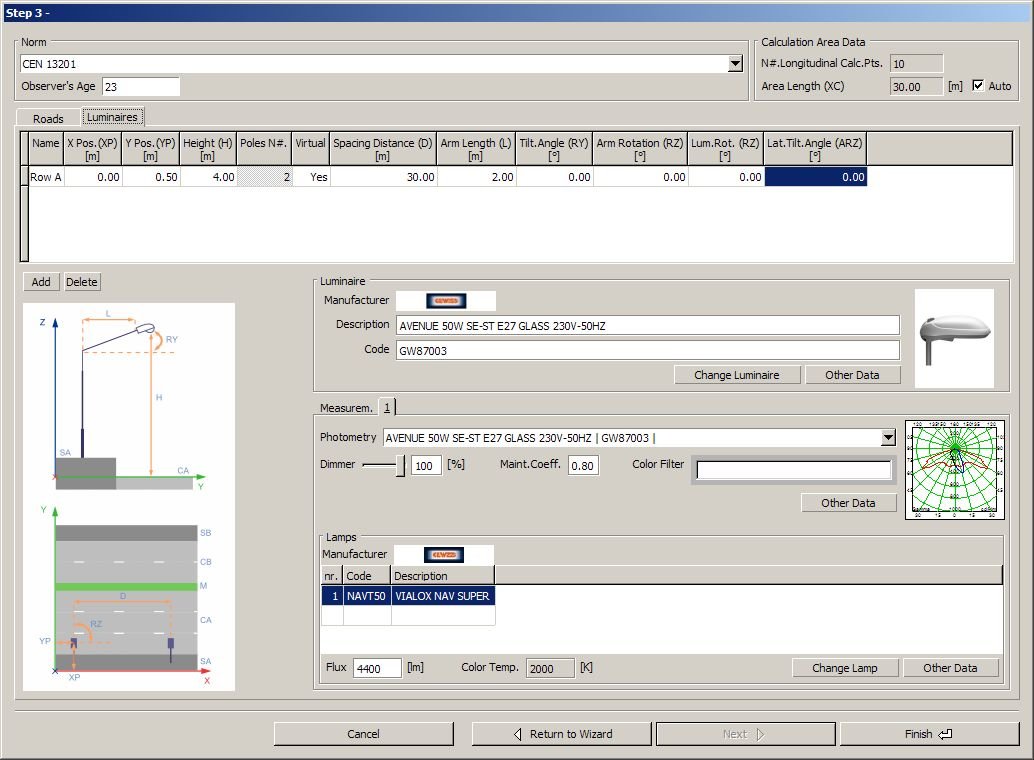Viewport: 1034px width, 760px height.
Task: Click the lamp Flux field
Action: (377, 668)
